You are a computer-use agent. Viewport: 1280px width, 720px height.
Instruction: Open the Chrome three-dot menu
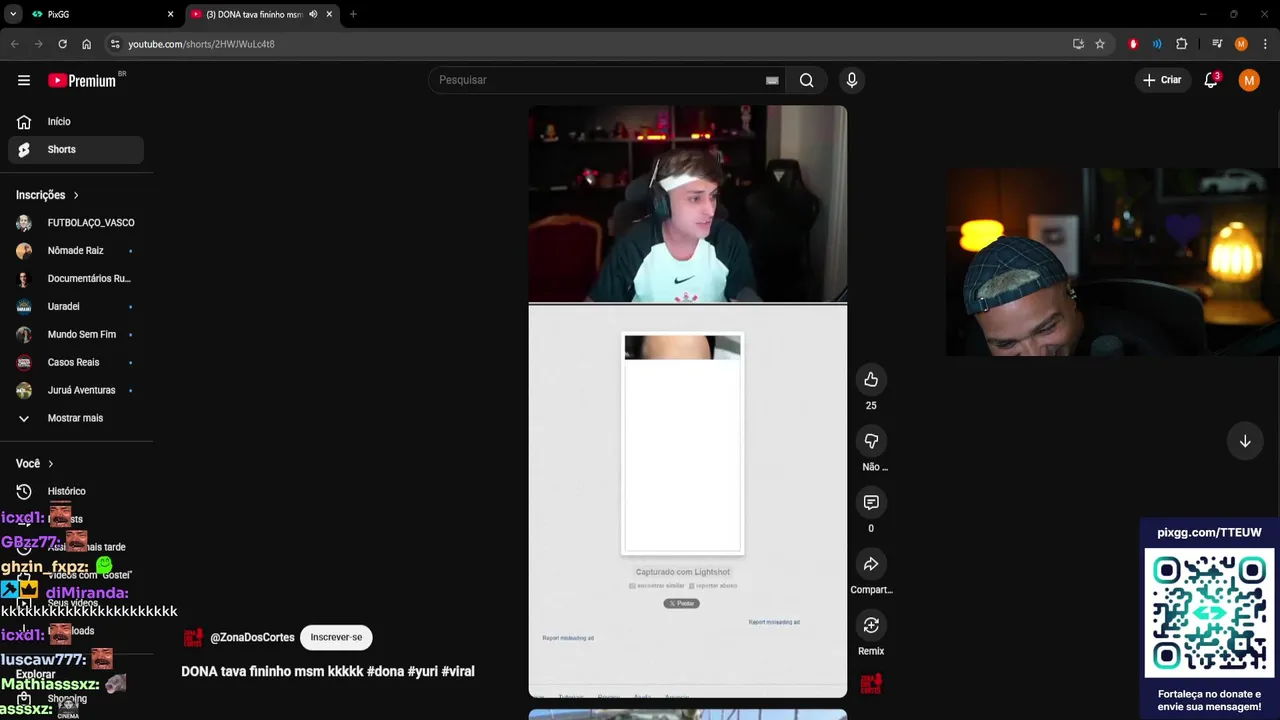pos(1265,44)
